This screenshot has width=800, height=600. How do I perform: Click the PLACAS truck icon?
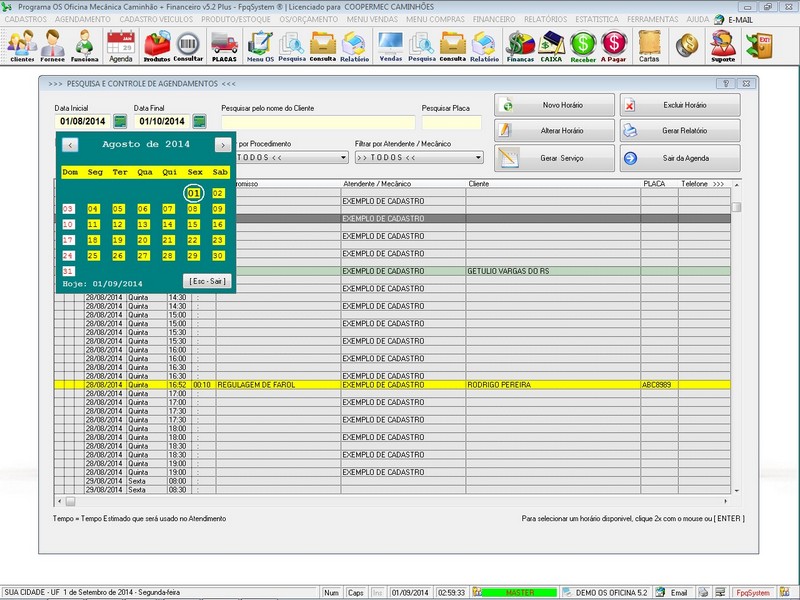point(224,46)
